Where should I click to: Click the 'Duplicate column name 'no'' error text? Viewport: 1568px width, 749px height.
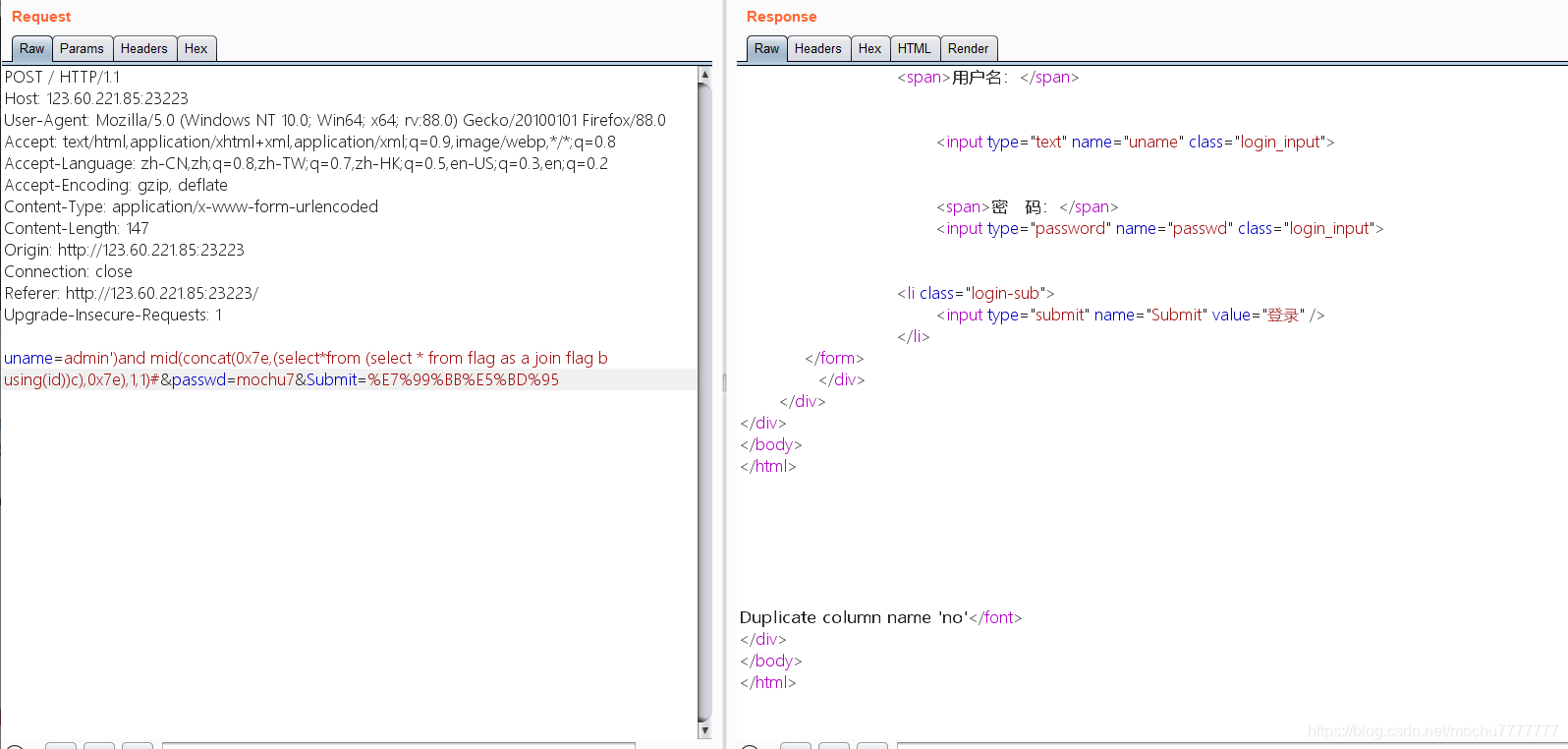852,617
